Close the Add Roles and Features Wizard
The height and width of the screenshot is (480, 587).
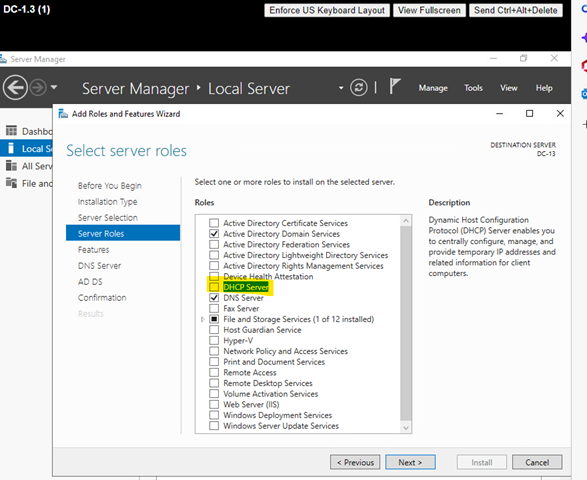click(x=560, y=113)
